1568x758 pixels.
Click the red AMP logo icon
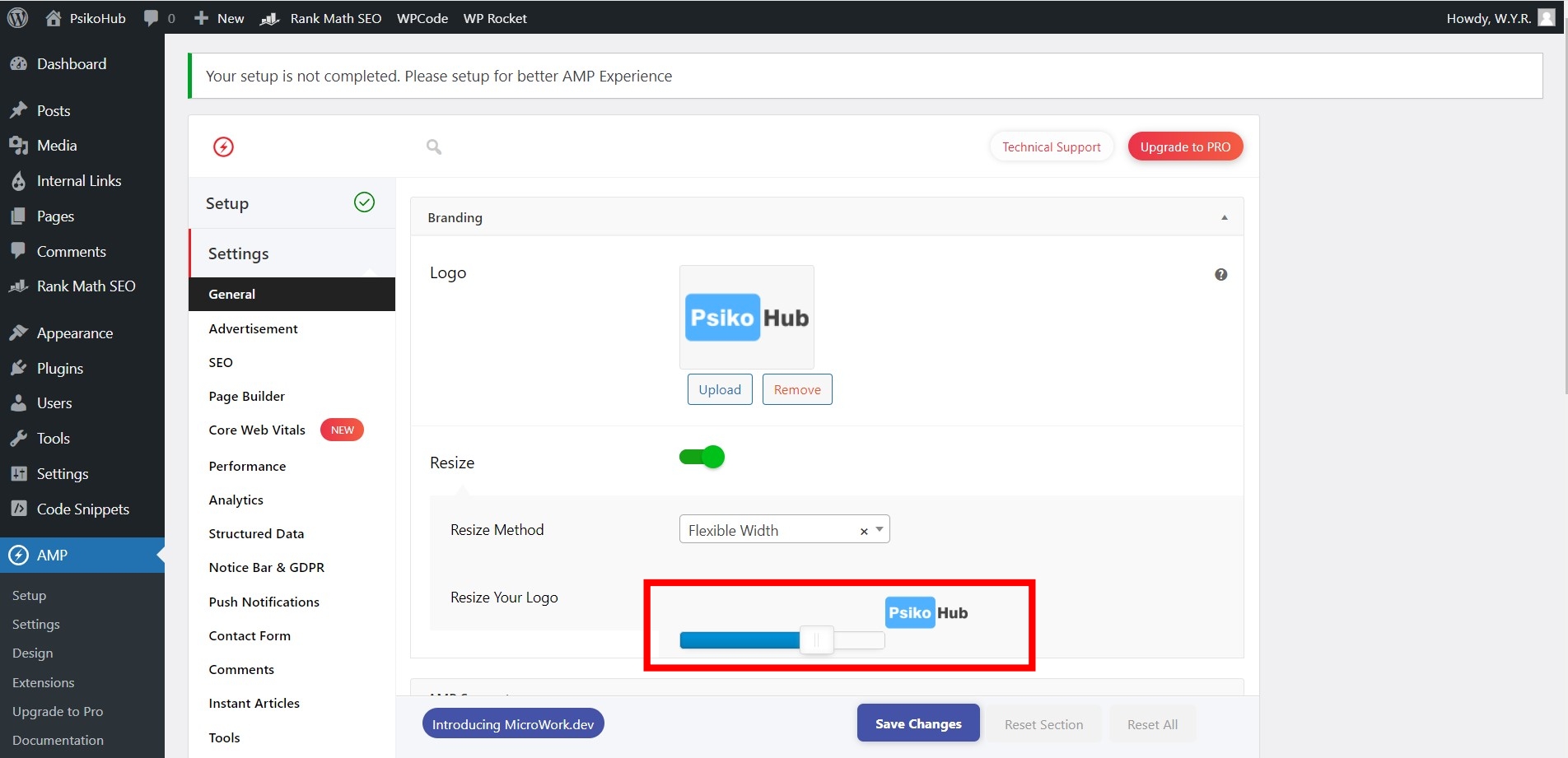(223, 146)
